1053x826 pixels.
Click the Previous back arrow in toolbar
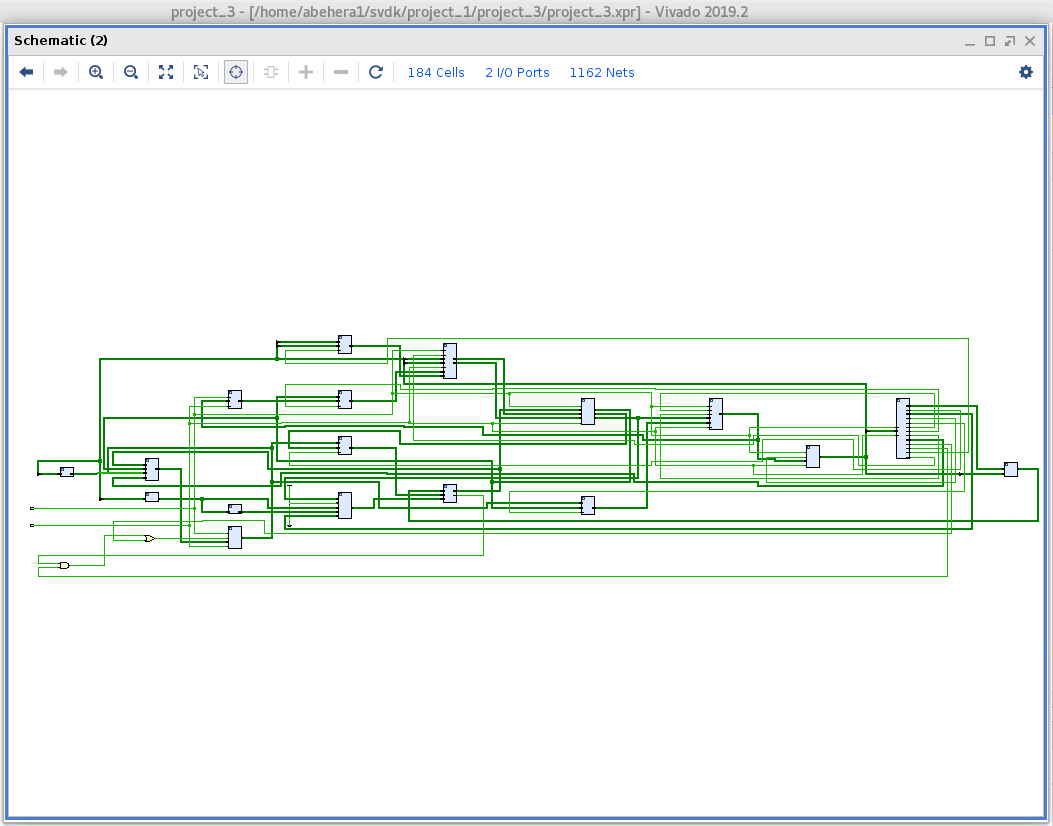click(27, 72)
